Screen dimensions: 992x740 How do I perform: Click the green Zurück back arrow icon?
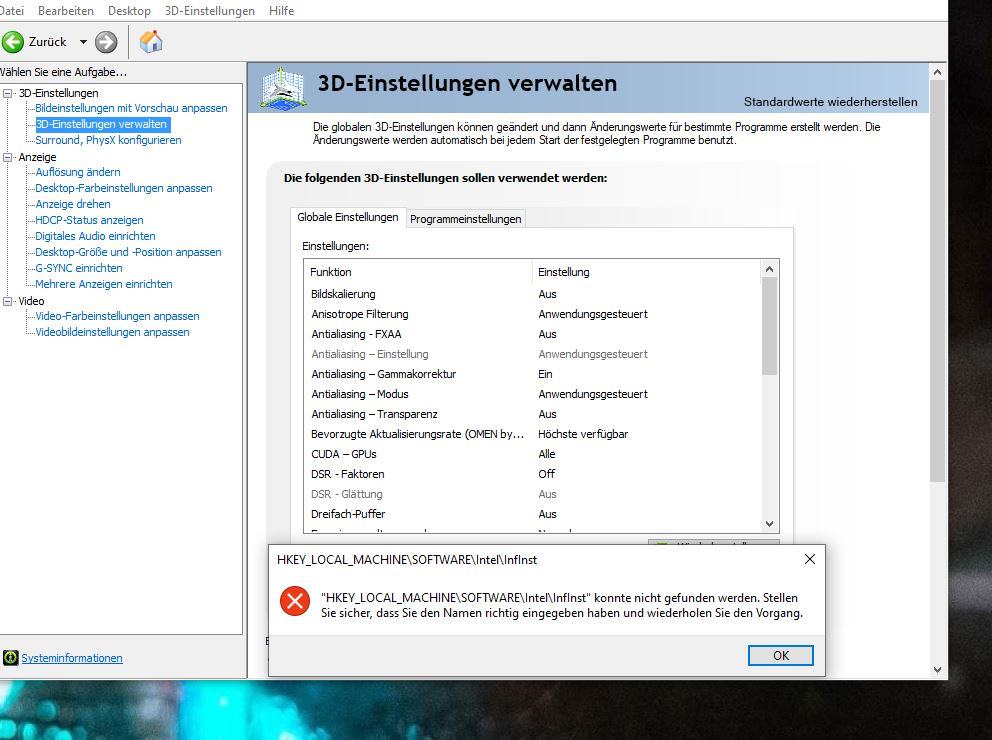(13, 42)
